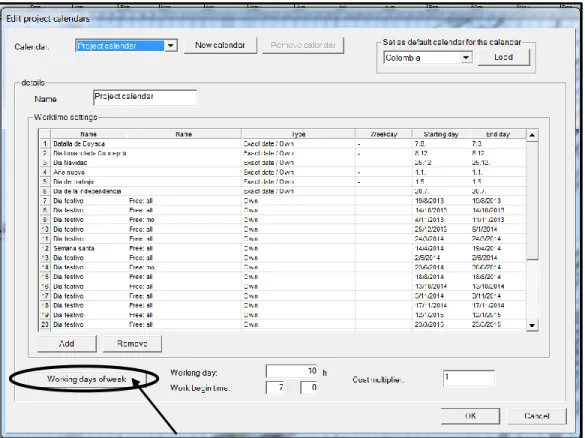
Task: Click row number 7 header
Action: [45, 201]
